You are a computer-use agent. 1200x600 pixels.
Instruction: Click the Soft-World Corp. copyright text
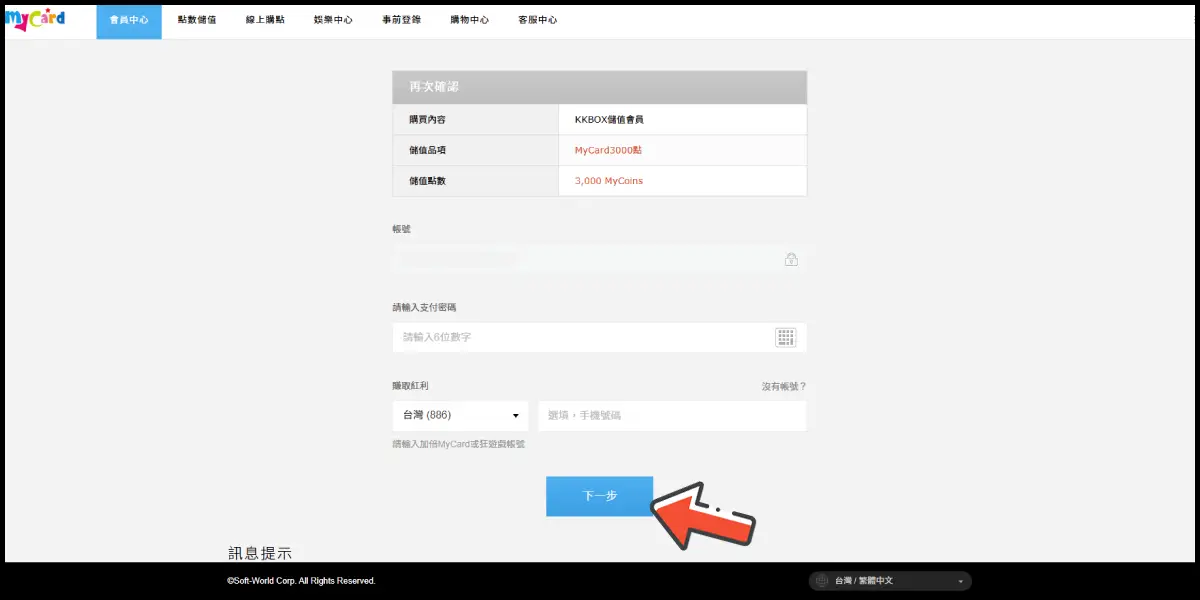pos(301,581)
